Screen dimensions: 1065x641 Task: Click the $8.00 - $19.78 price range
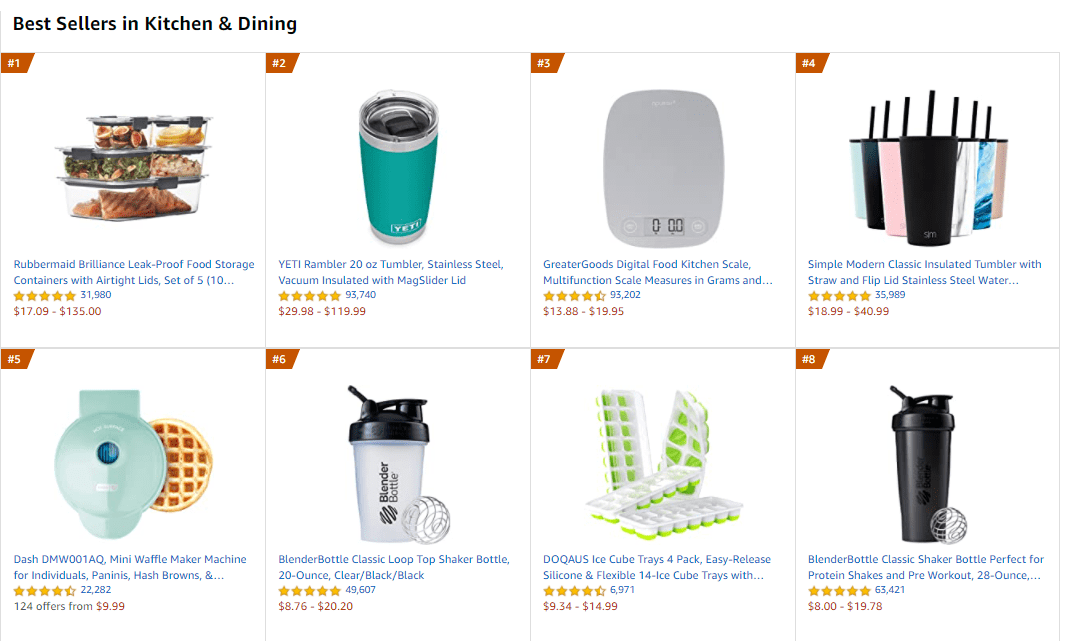845,606
